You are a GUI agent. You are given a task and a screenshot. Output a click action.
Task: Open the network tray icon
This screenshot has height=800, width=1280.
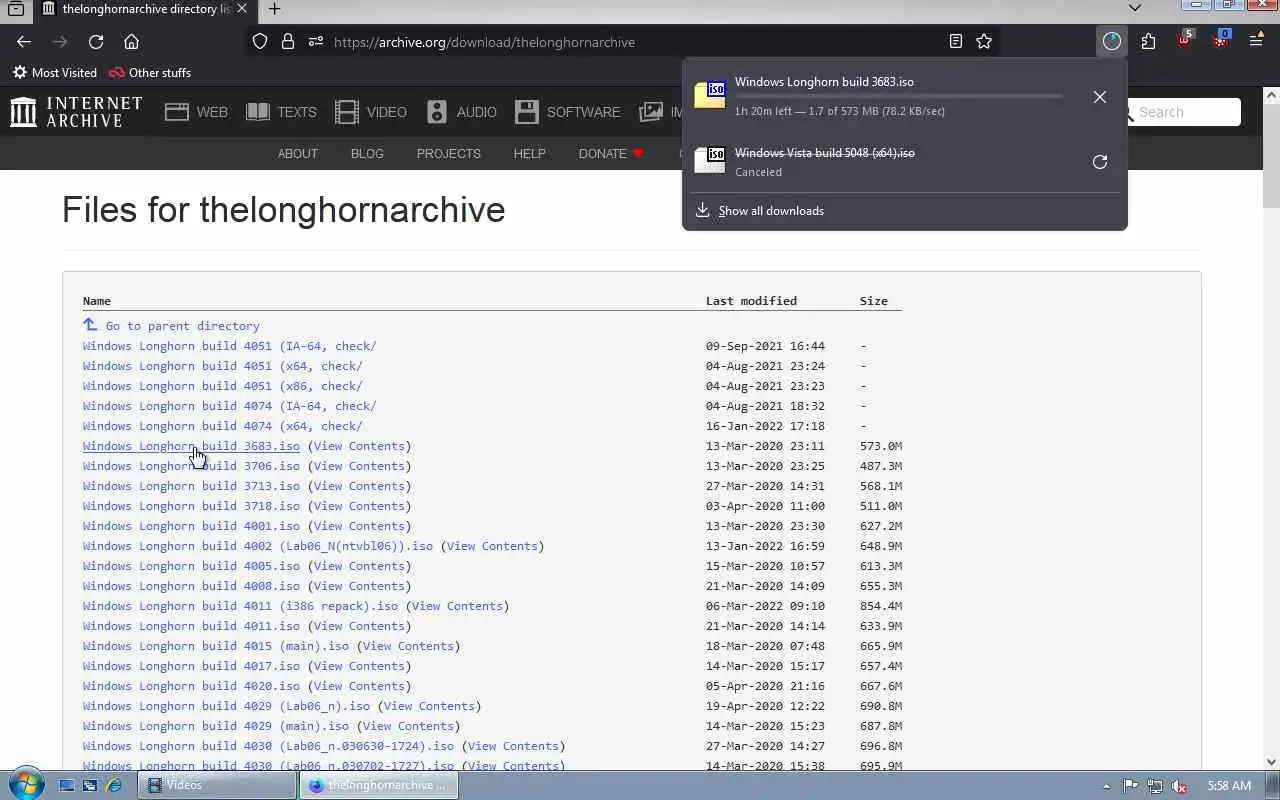coord(1155,786)
